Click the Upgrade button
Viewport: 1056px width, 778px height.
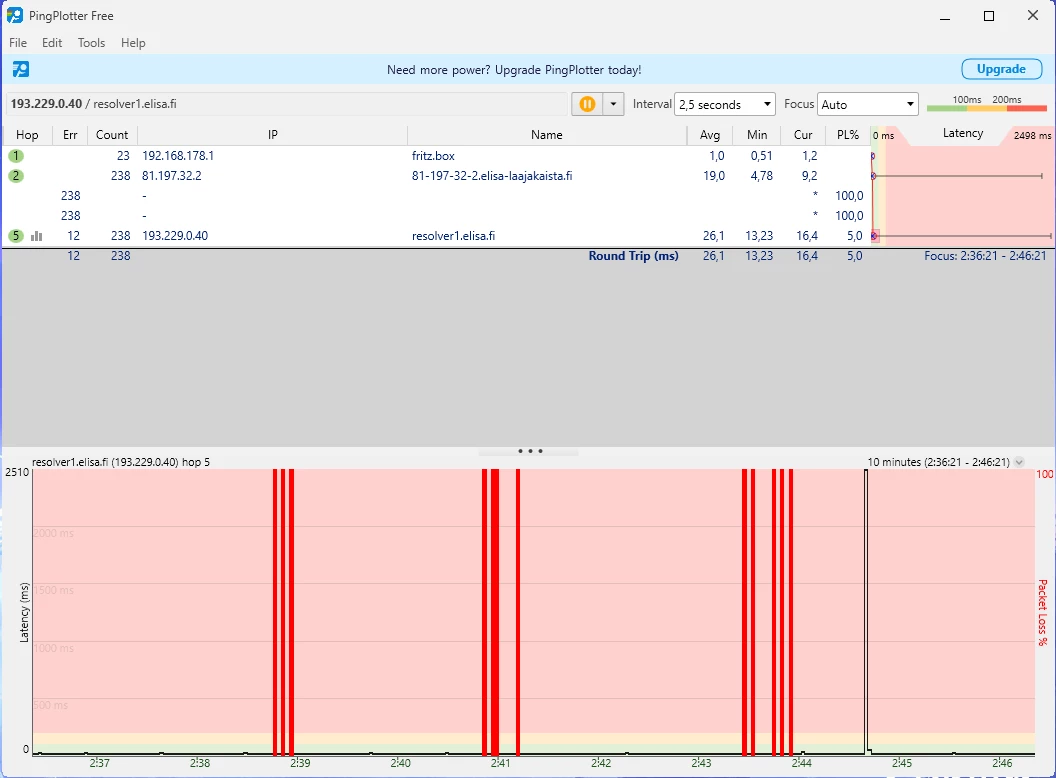pyautogui.click(x=1001, y=69)
